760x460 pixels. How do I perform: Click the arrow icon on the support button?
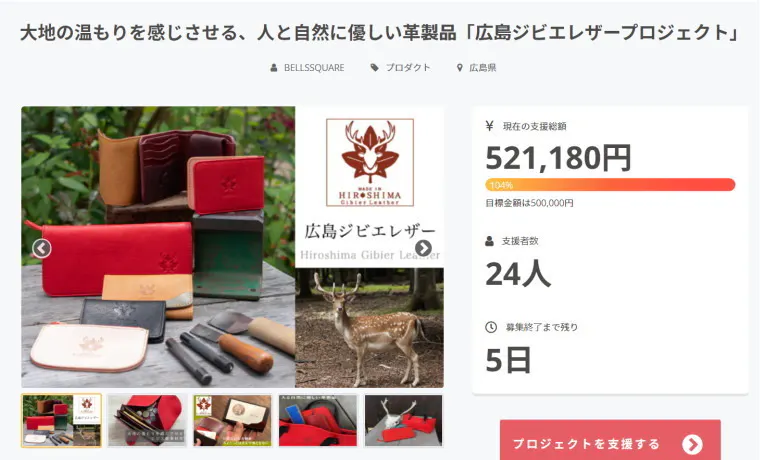(x=692, y=444)
